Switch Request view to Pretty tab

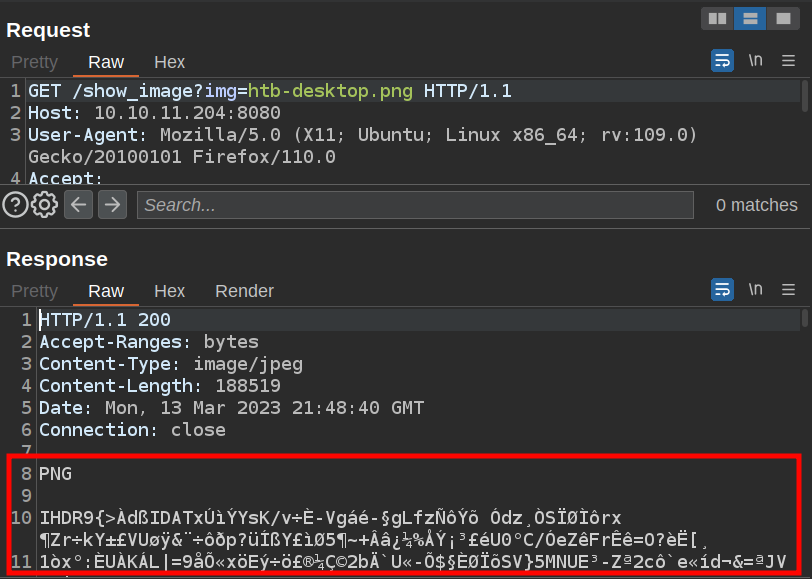(x=35, y=62)
